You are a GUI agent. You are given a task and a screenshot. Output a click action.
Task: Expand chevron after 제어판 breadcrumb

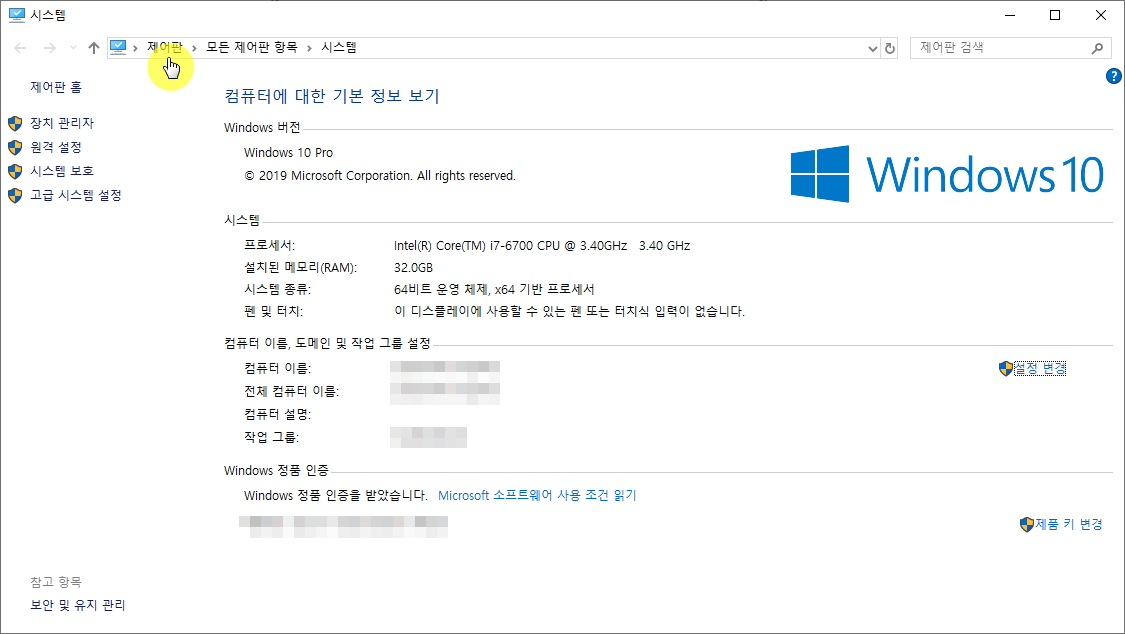194,48
